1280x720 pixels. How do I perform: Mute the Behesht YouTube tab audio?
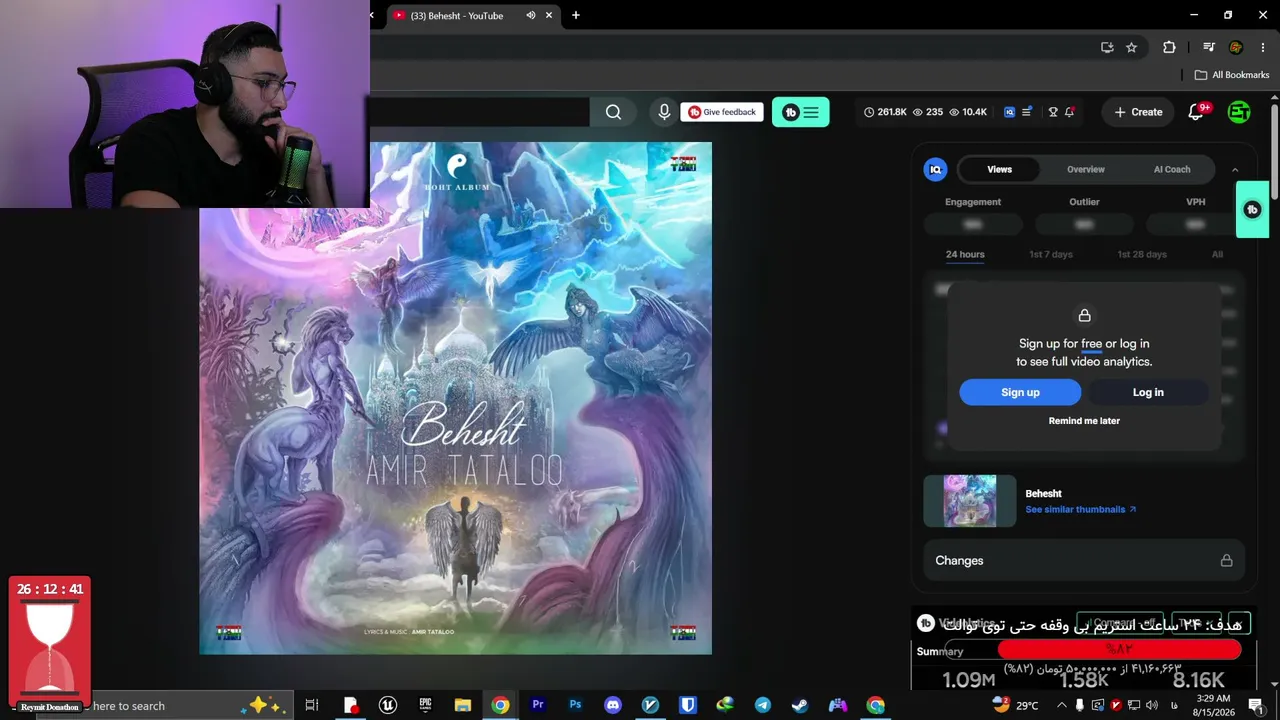[531, 15]
